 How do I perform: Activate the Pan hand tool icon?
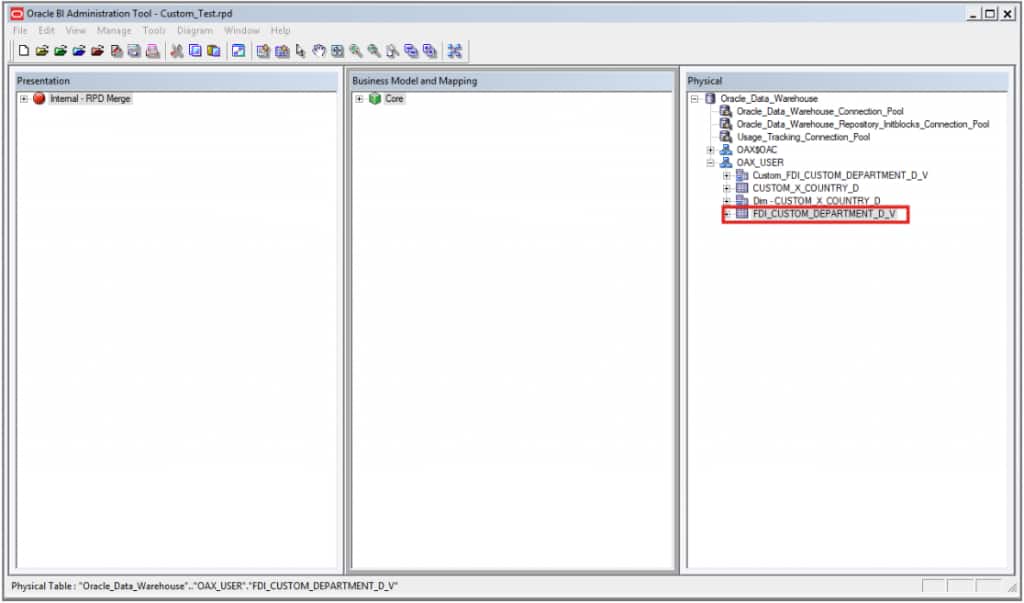(318, 51)
